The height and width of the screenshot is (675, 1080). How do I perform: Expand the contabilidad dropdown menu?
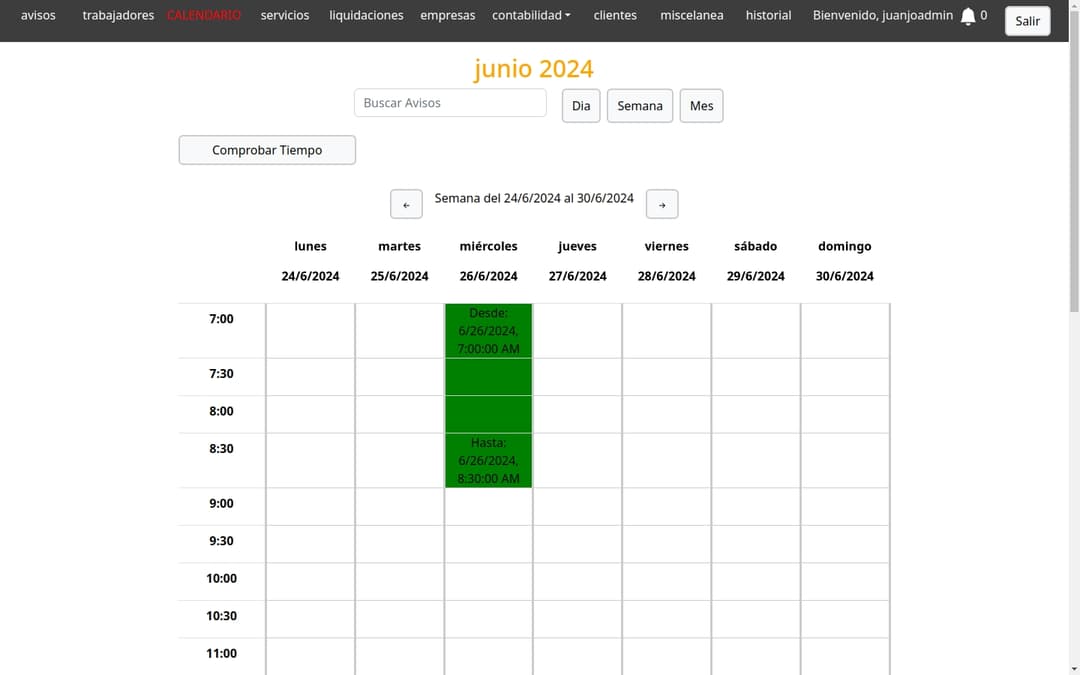tap(531, 15)
